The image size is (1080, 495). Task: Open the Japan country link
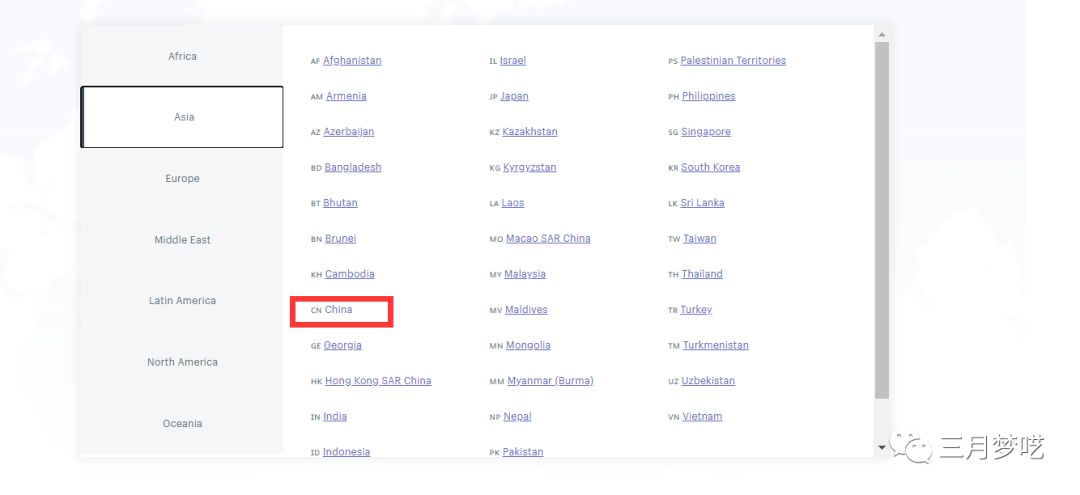(x=514, y=97)
